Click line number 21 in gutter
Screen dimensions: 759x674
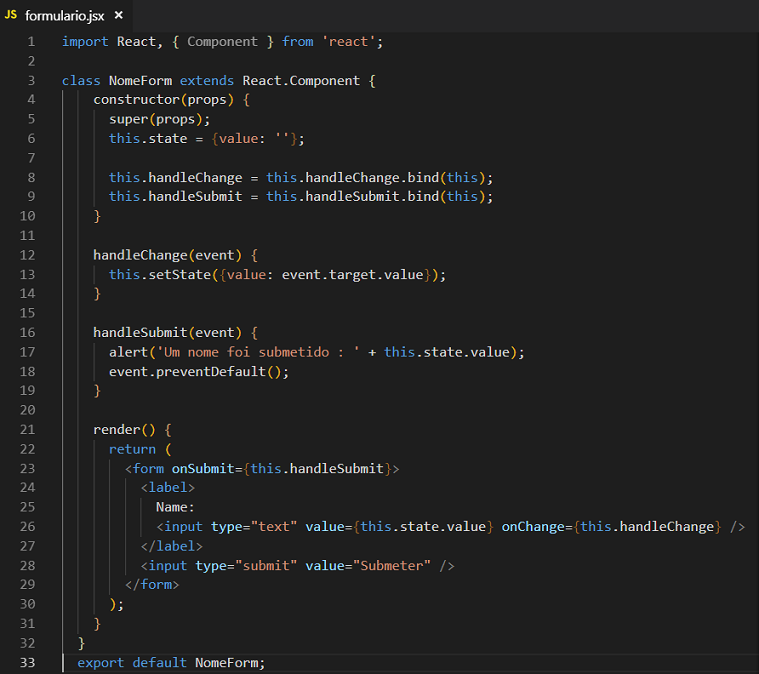coord(28,430)
